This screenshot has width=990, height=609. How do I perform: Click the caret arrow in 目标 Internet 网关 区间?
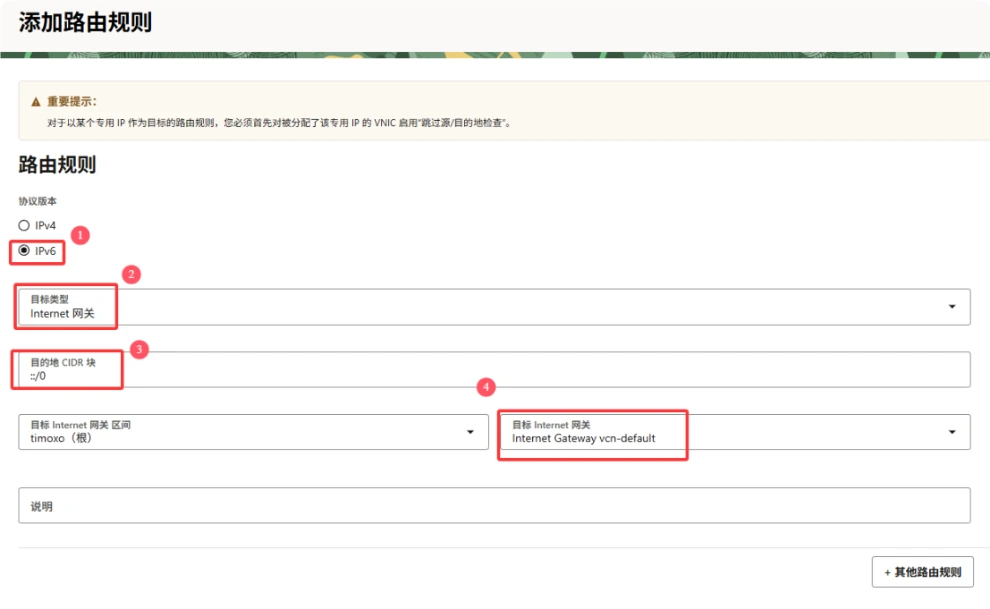[x=470, y=432]
